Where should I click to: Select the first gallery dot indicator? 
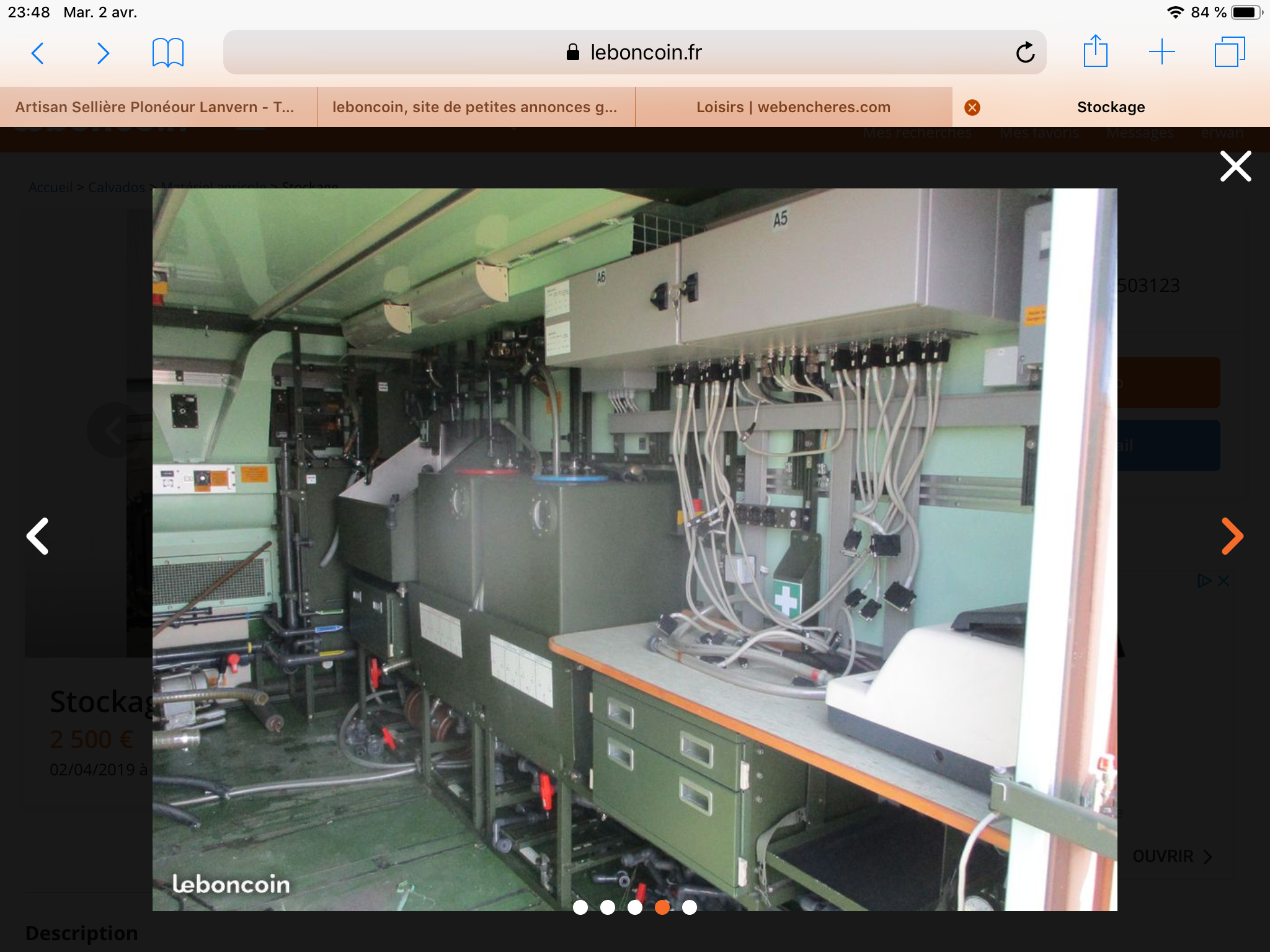click(580, 907)
